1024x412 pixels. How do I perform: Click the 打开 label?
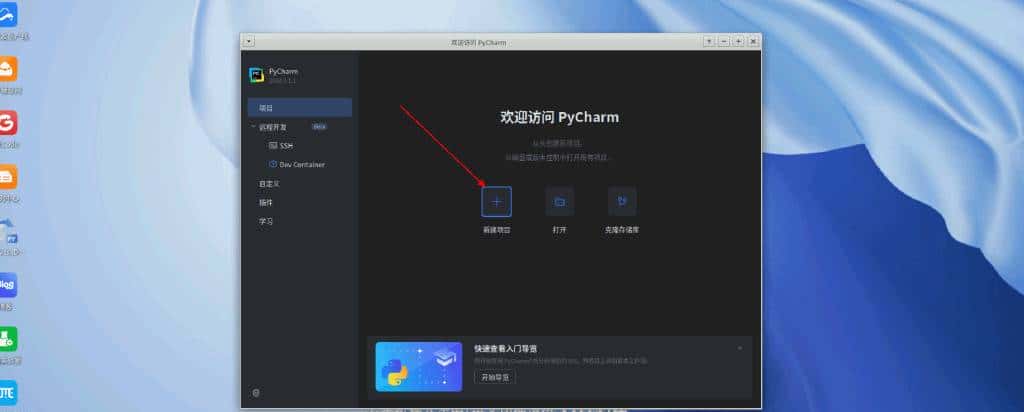coord(560,230)
